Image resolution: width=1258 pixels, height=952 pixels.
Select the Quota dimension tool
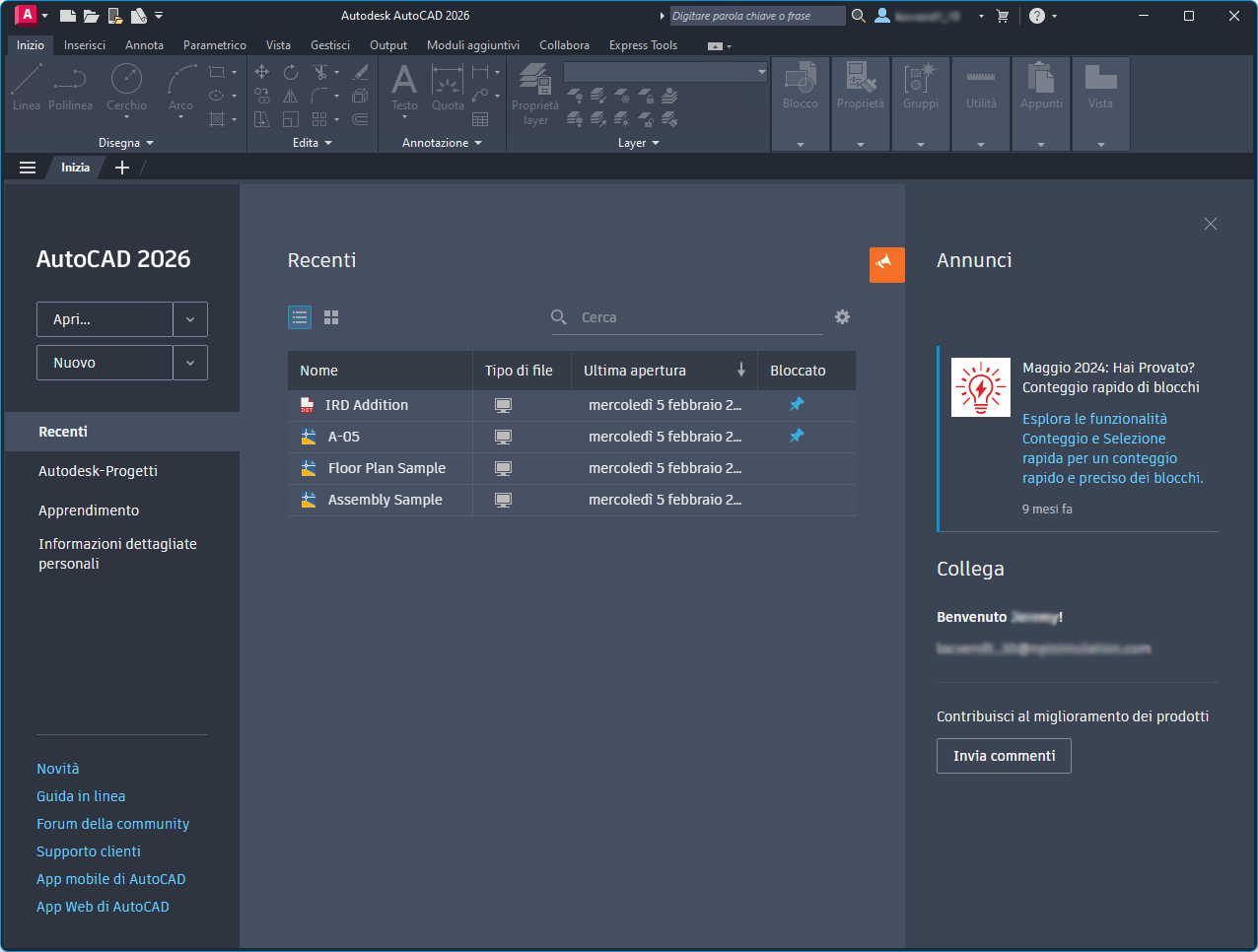448,87
